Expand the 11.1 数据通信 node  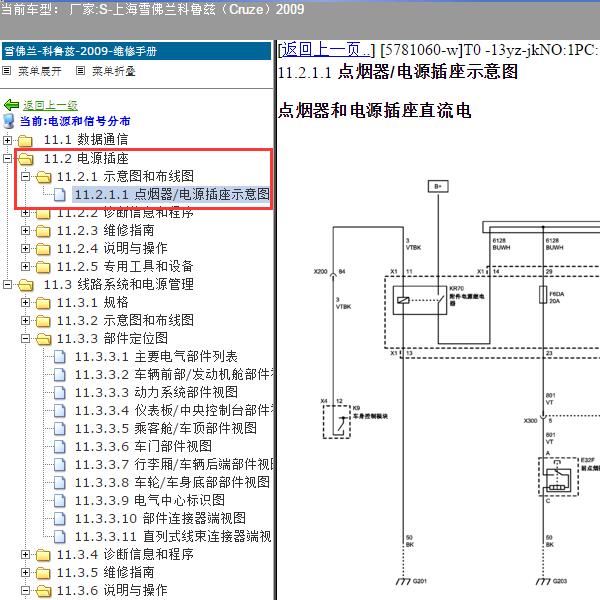[7, 140]
